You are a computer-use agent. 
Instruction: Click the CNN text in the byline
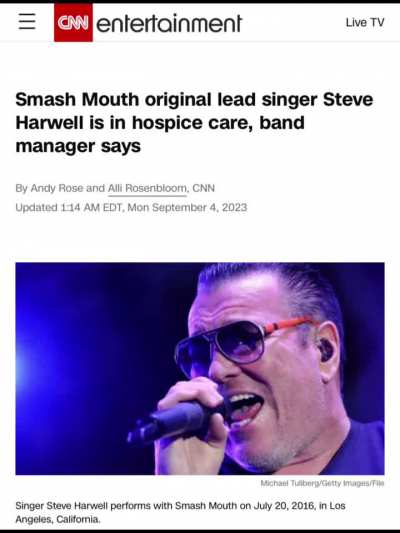204,188
